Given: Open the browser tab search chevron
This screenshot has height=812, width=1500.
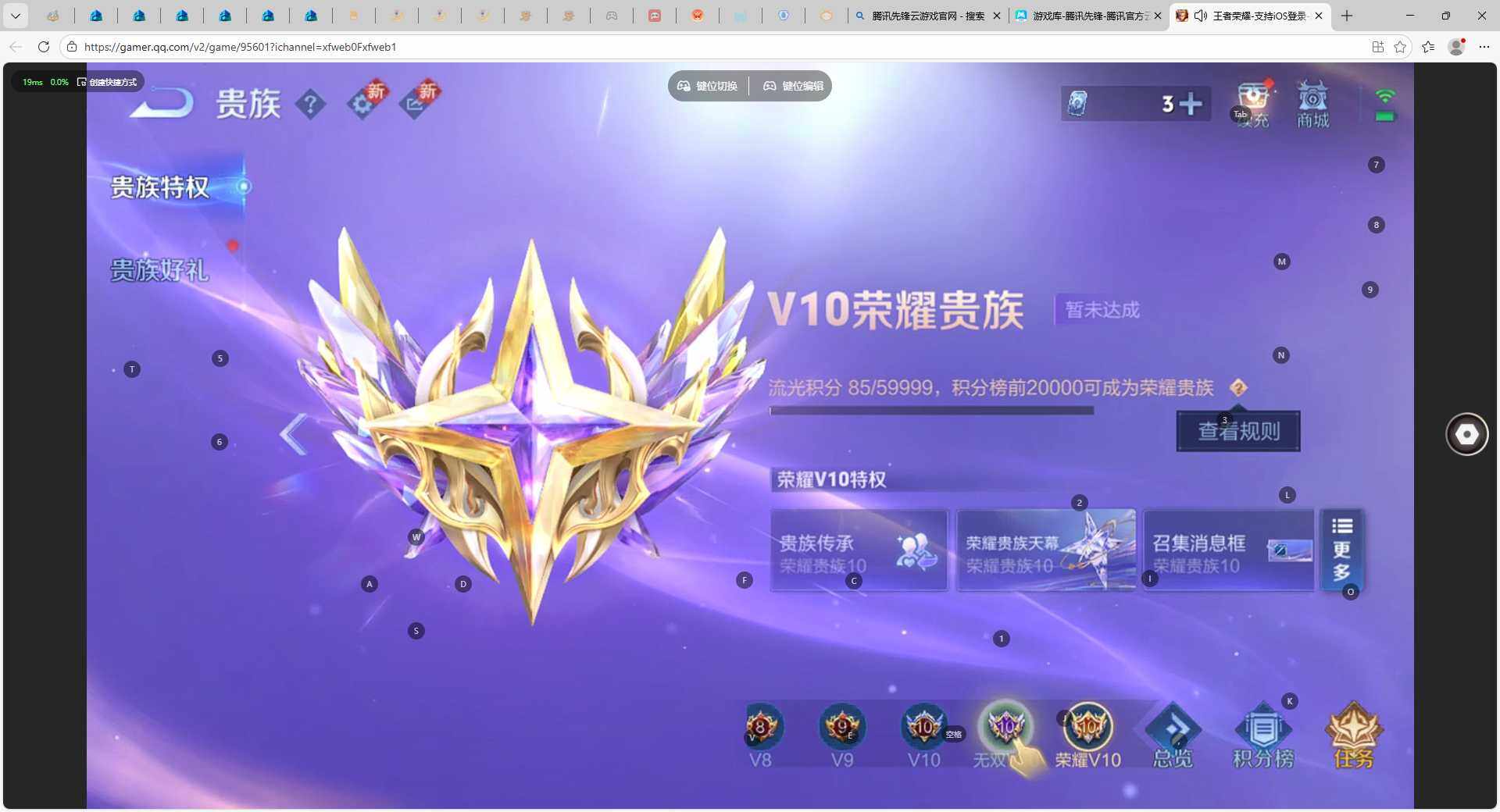Looking at the screenshot, I should (x=16, y=16).
